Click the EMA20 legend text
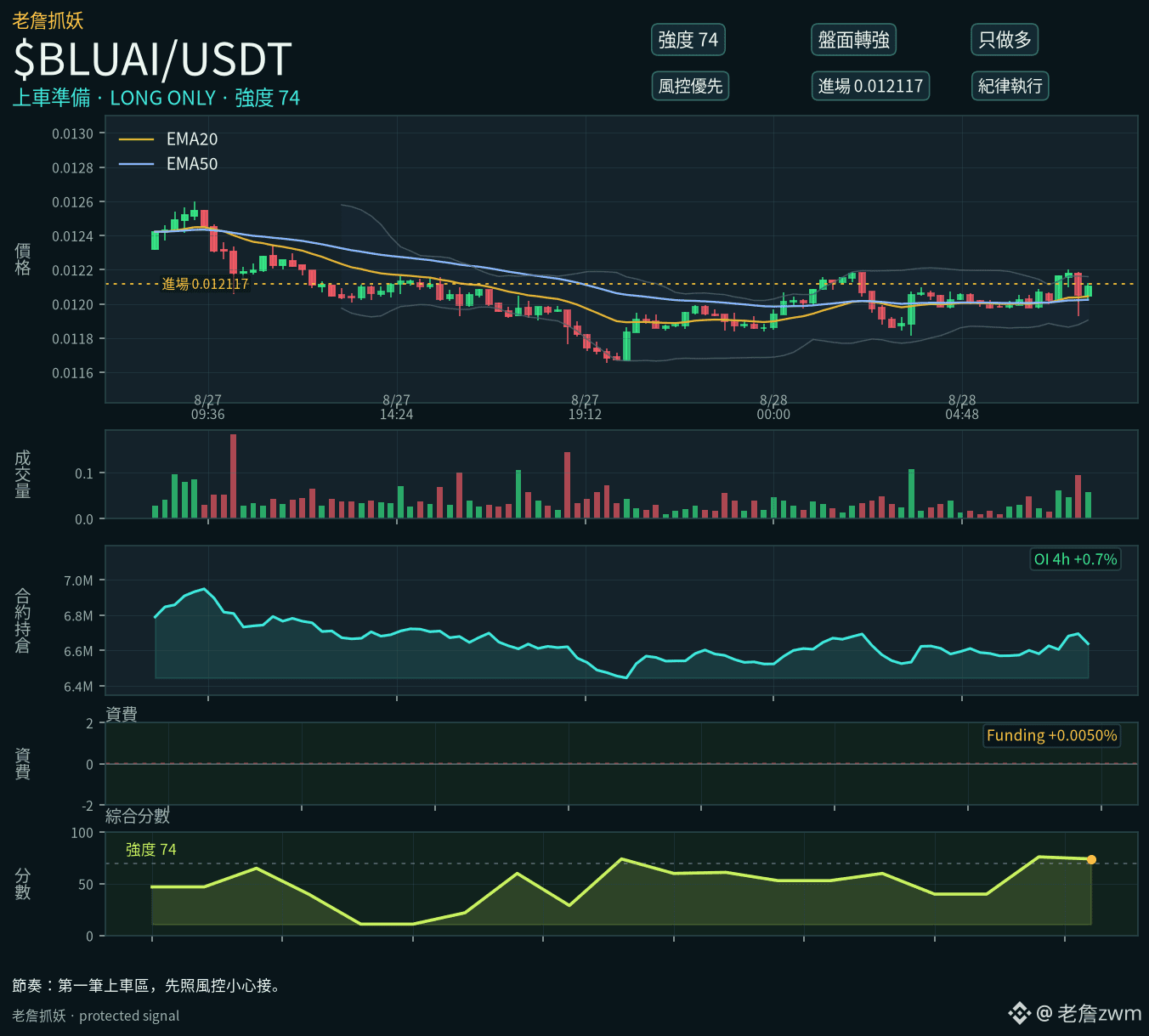 192,139
